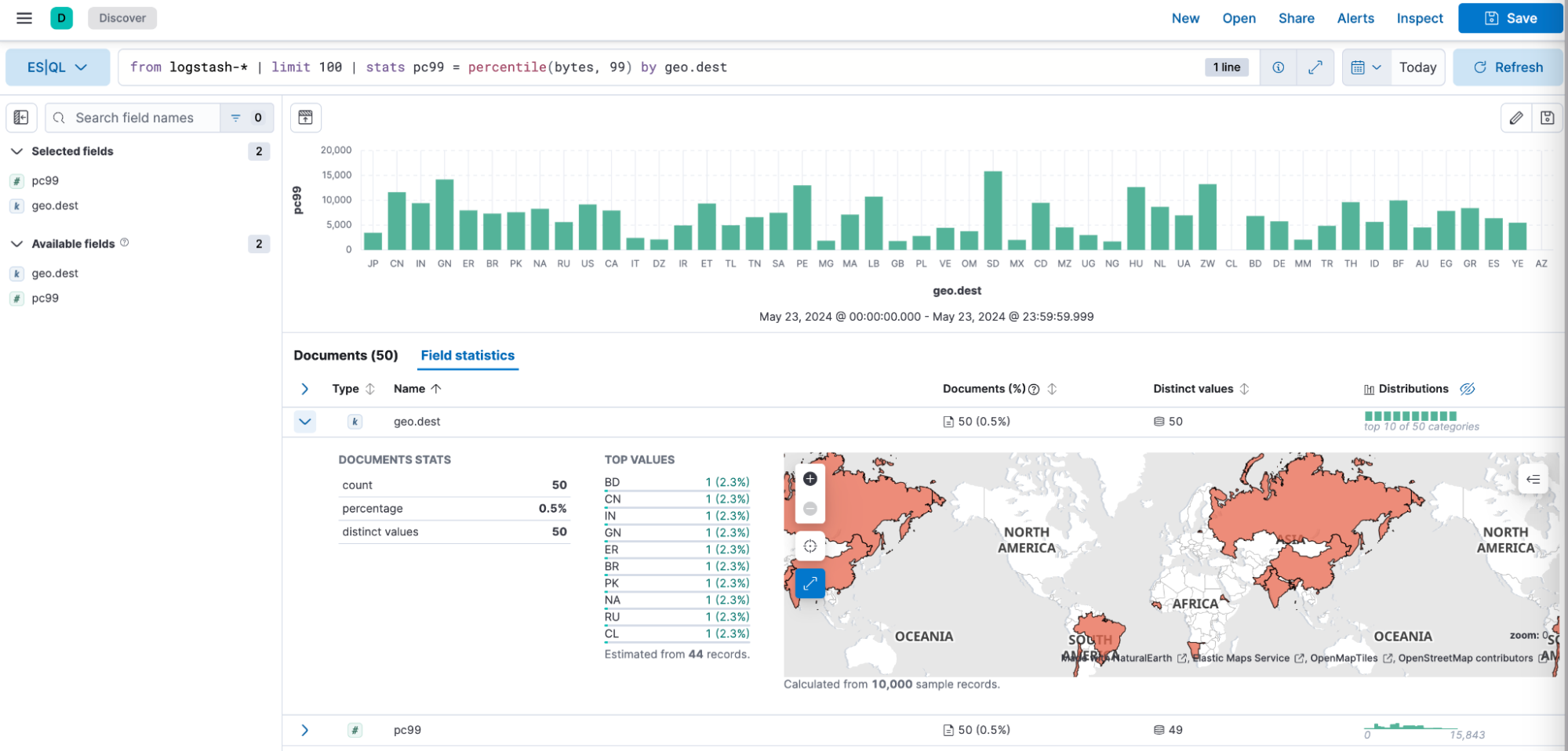This screenshot has height=751, width=1568.
Task: Open the map layers legend icon
Action: coord(1533,479)
